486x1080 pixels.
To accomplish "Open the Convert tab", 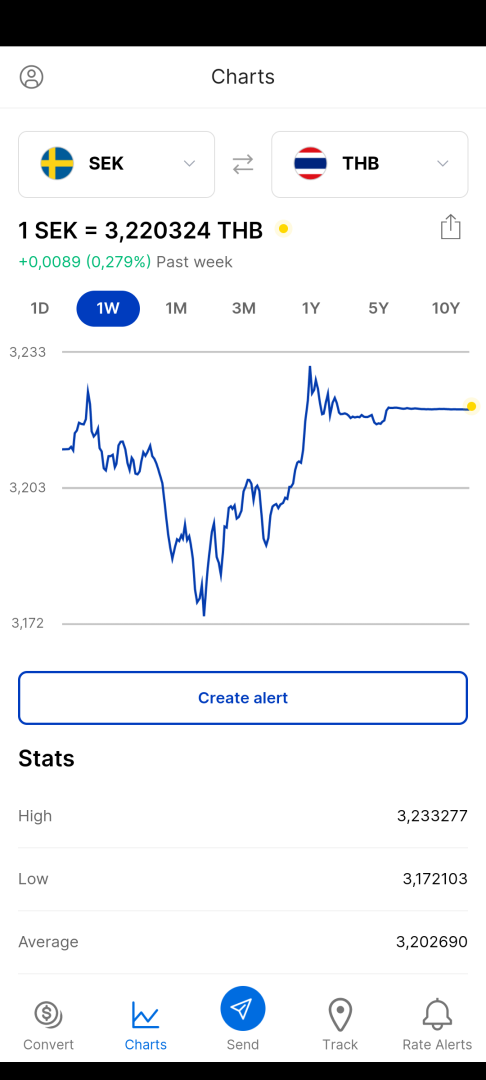I will click(x=48, y=1026).
